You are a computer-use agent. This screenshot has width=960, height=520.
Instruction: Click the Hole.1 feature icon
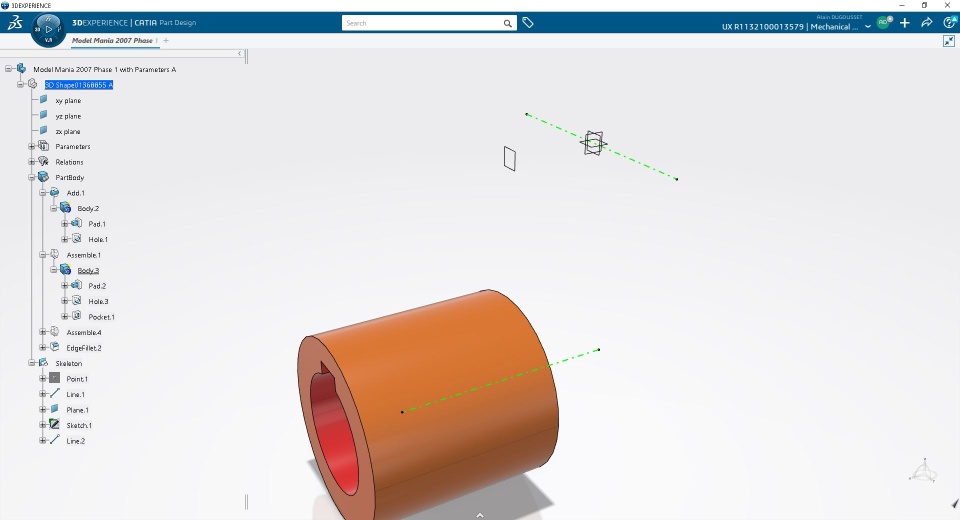point(77,239)
